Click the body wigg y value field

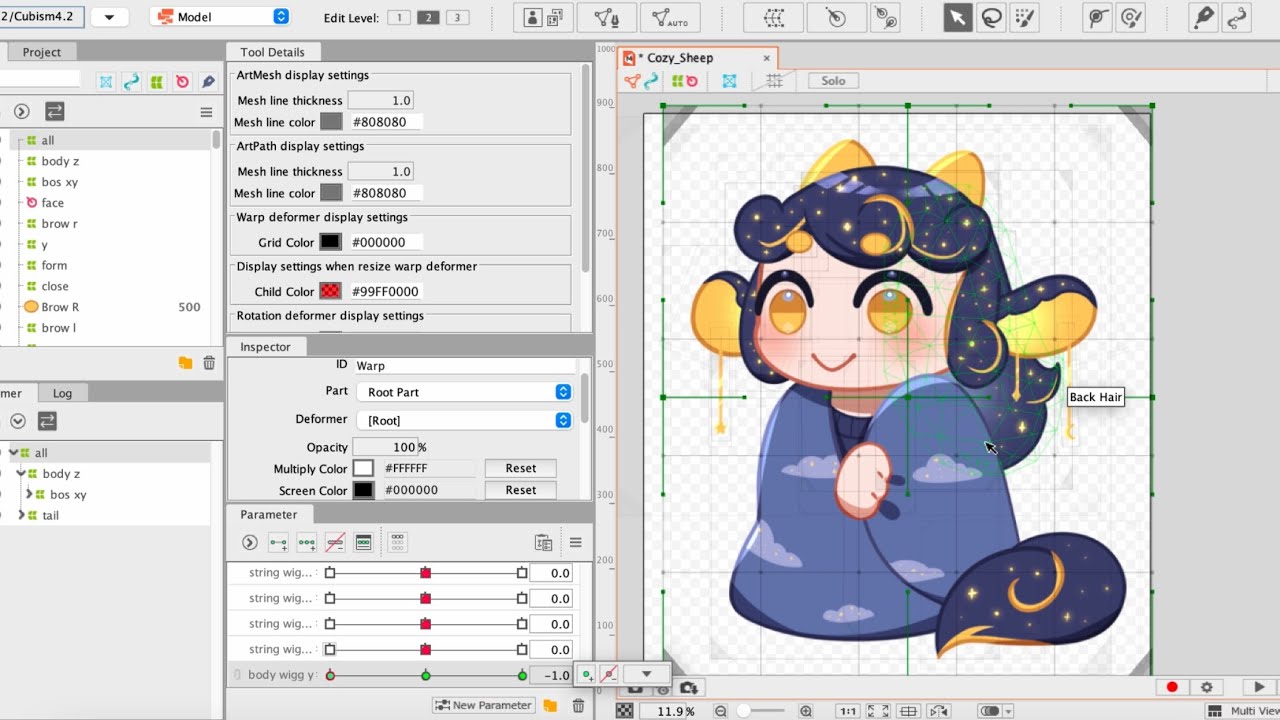pos(551,675)
